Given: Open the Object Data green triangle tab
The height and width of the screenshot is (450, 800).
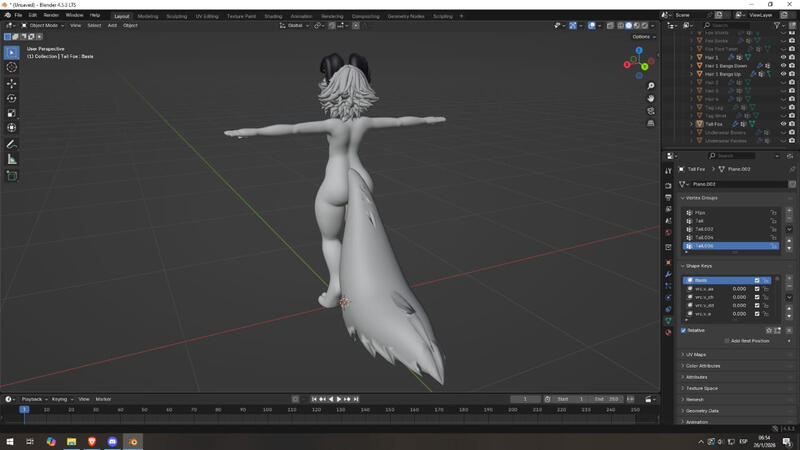Looking at the screenshot, I should 668,320.
